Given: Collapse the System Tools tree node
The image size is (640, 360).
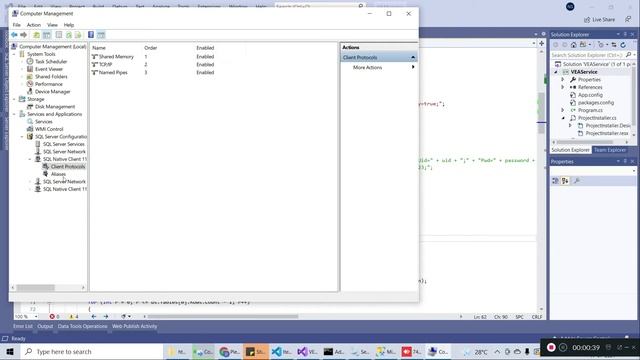Looking at the screenshot, I should click(15, 54).
